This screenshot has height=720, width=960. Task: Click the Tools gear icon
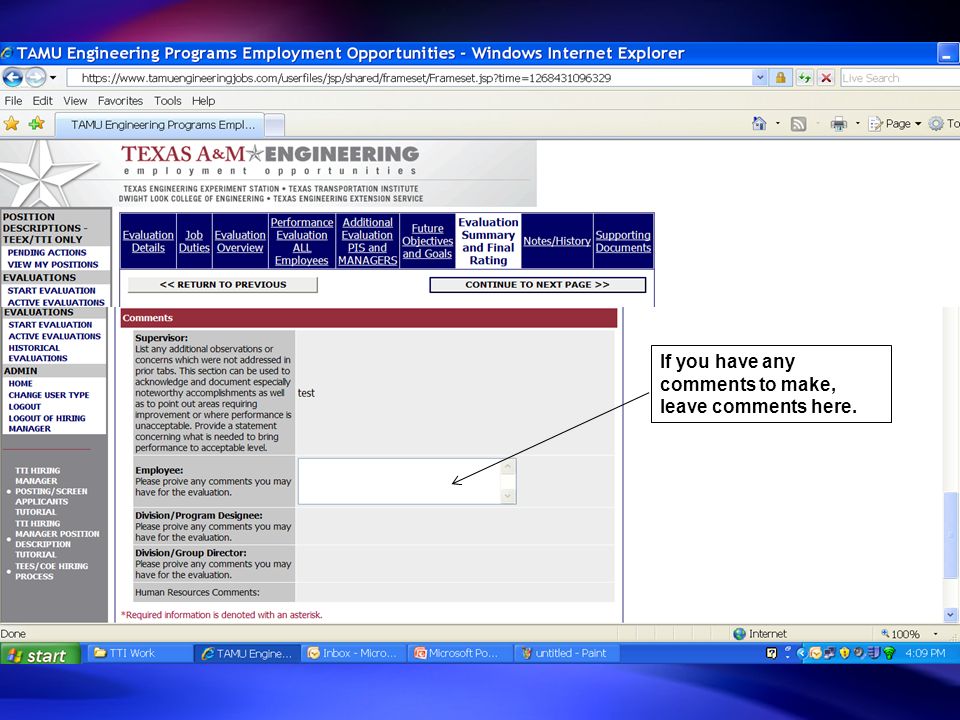pos(936,124)
